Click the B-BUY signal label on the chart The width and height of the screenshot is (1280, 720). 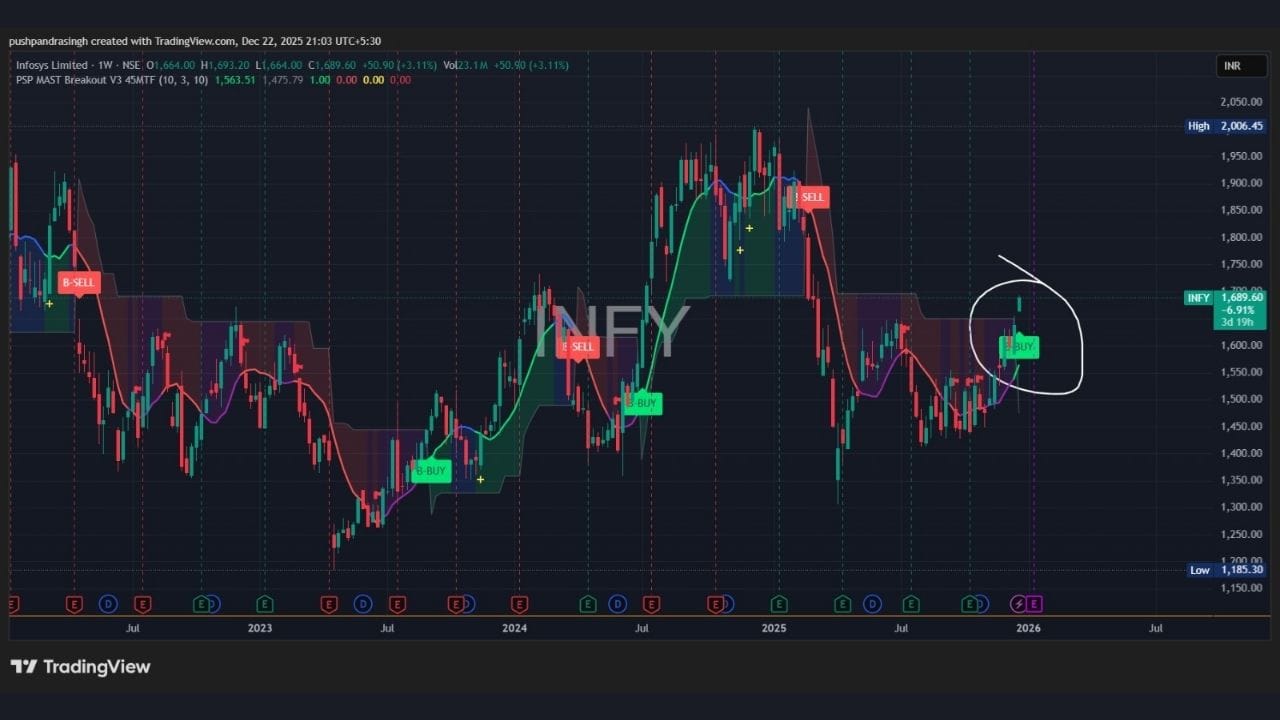coord(430,470)
